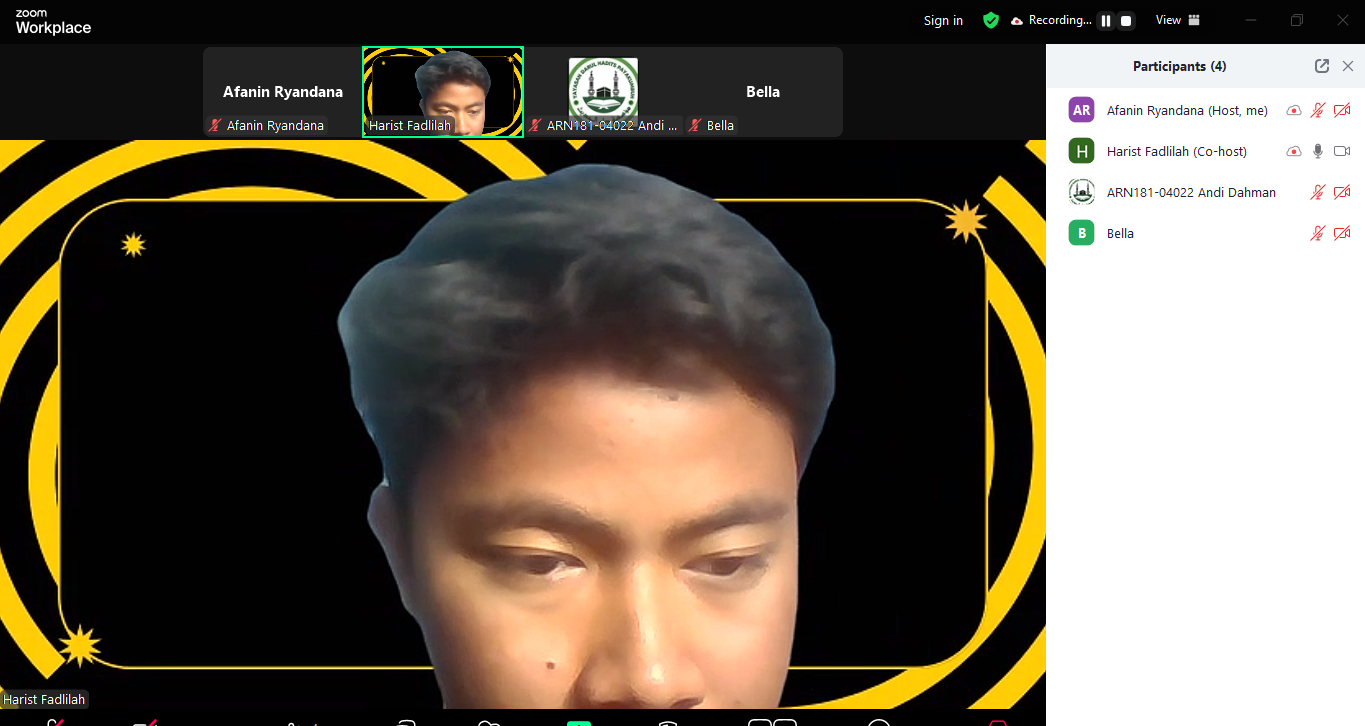Click recording icon beside Harist Fadlilah
The height and width of the screenshot is (726, 1365).
point(1294,151)
